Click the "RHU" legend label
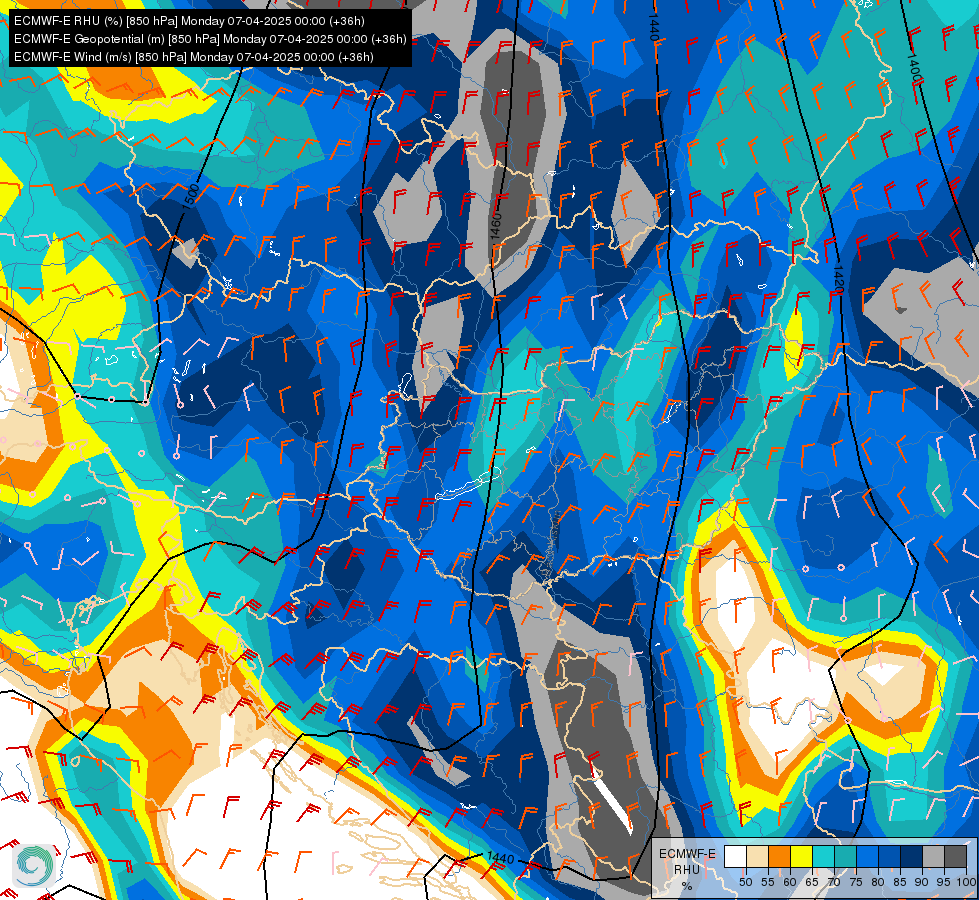Screen dimensions: 979x900 pyautogui.click(x=687, y=869)
